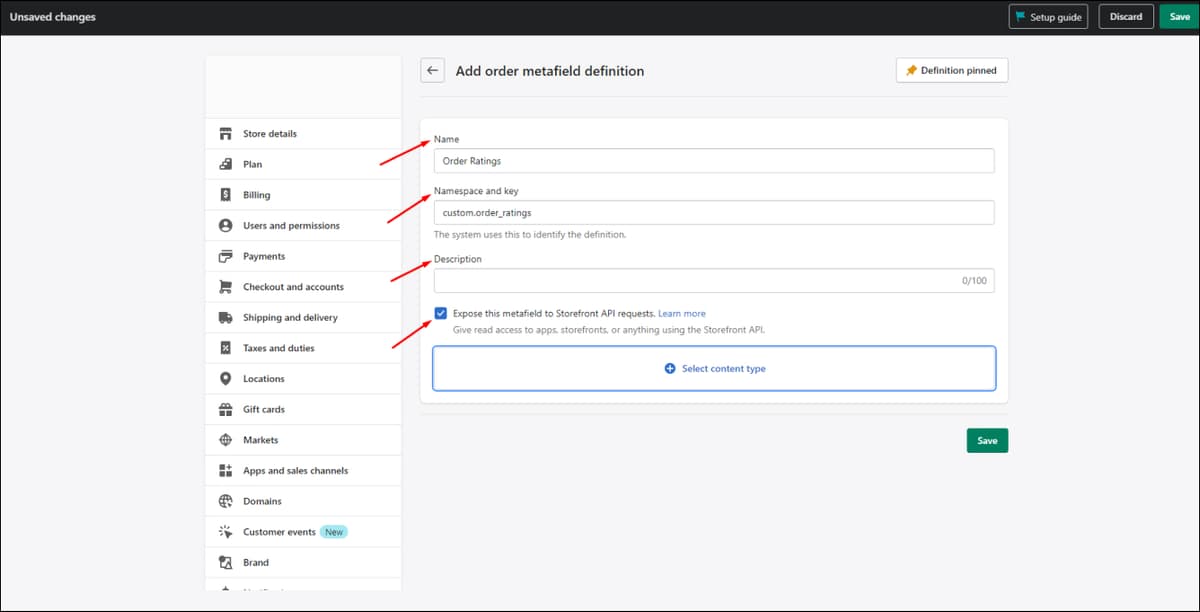Click the back arrow beside page title
This screenshot has height=612, width=1200.
point(432,71)
